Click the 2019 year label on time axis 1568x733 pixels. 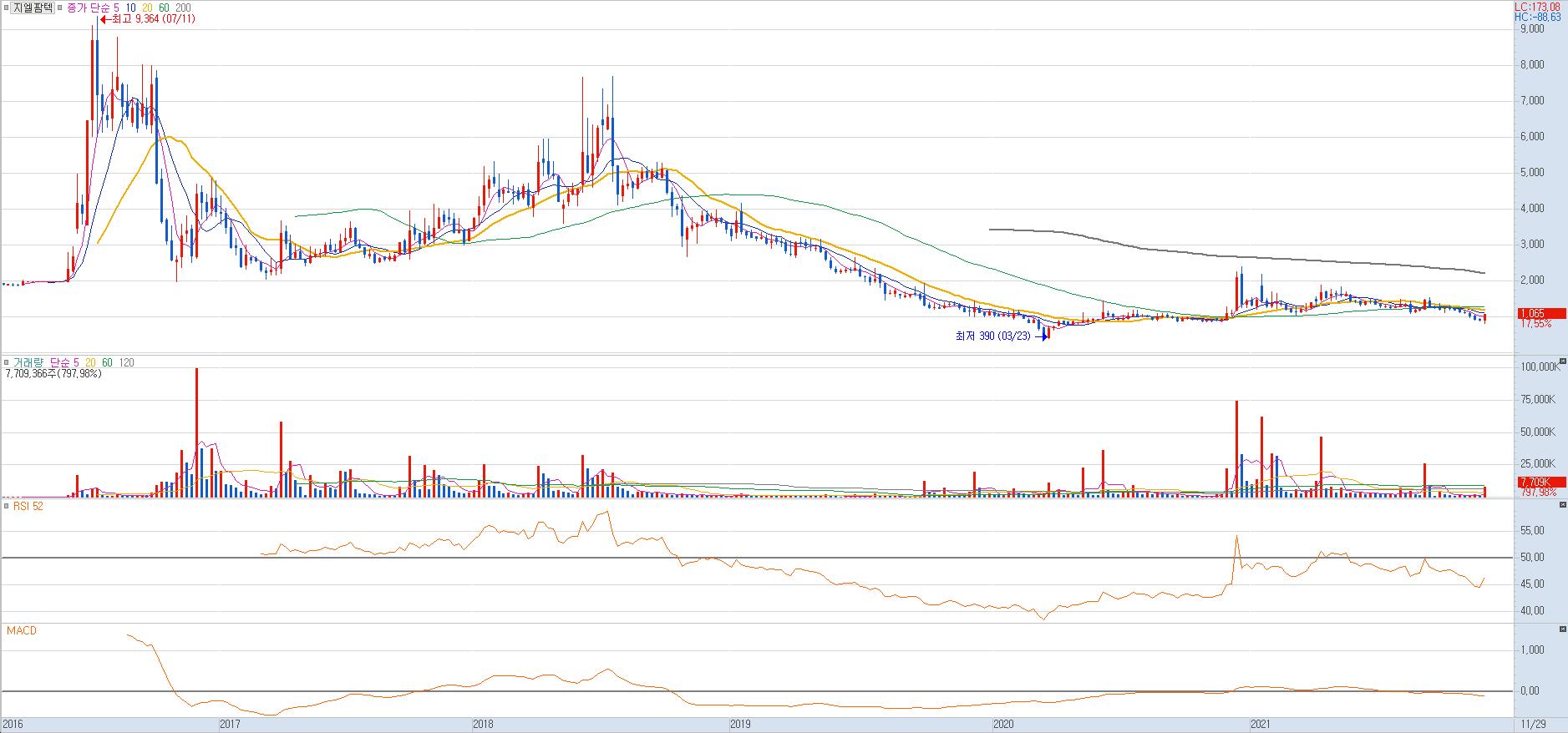pos(742,725)
